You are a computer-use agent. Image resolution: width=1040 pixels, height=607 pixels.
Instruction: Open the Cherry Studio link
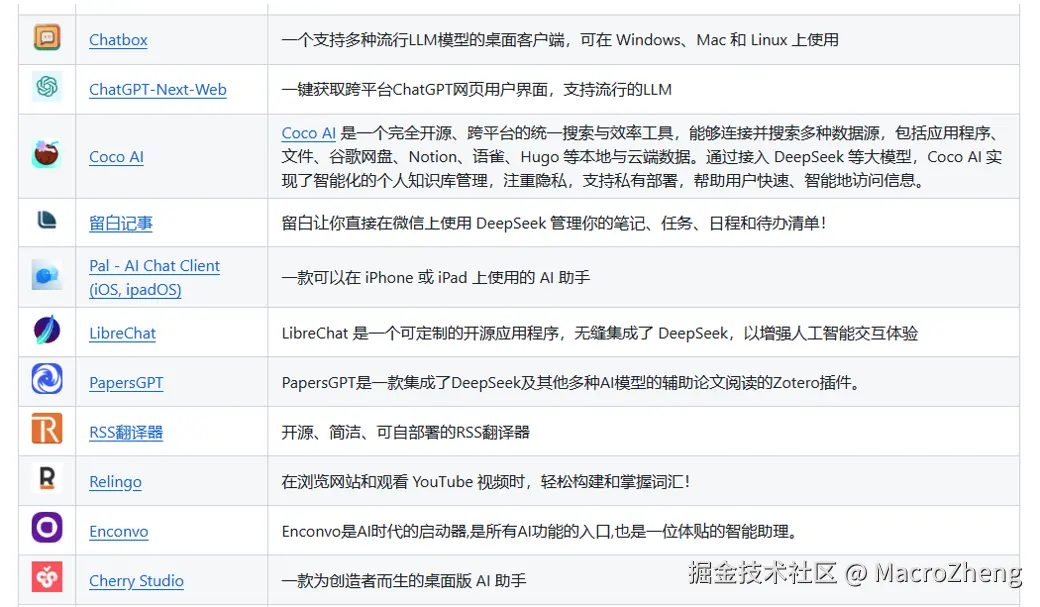(137, 581)
